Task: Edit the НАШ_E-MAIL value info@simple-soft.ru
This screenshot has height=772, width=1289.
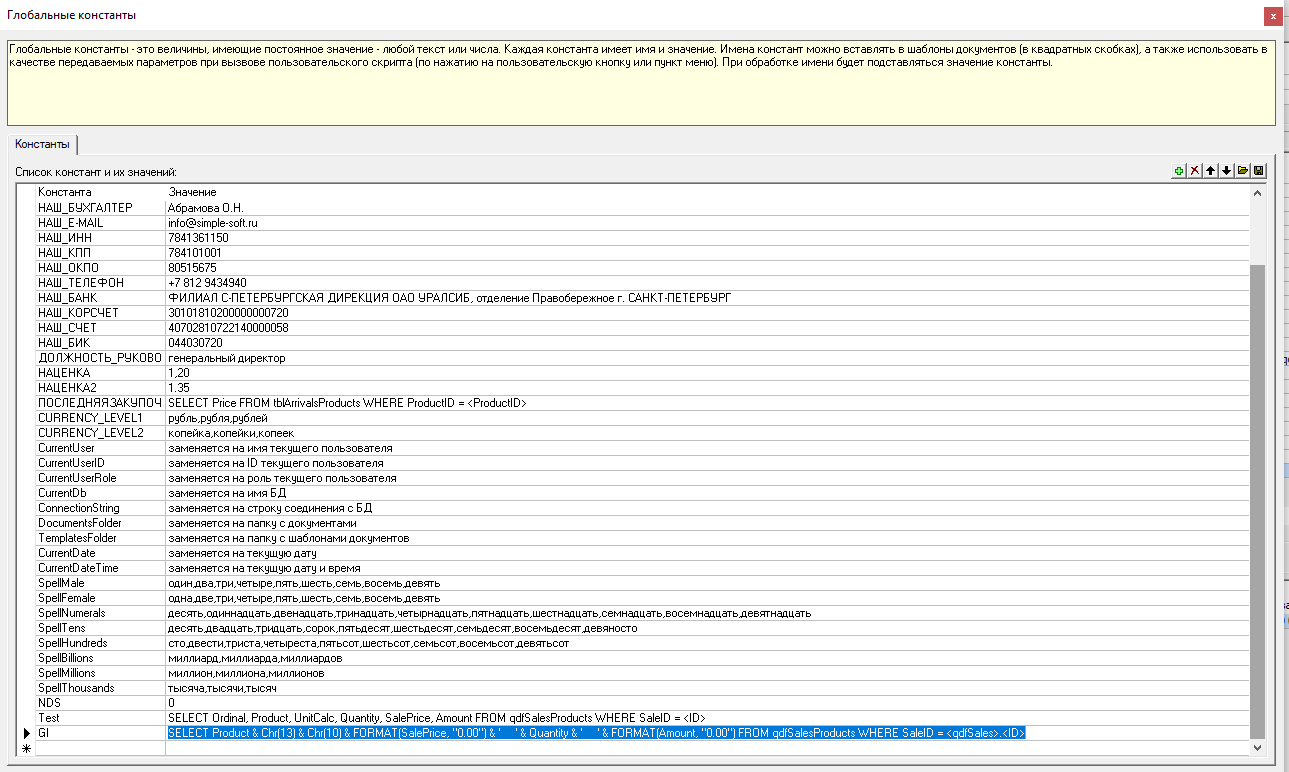Action: tap(213, 223)
